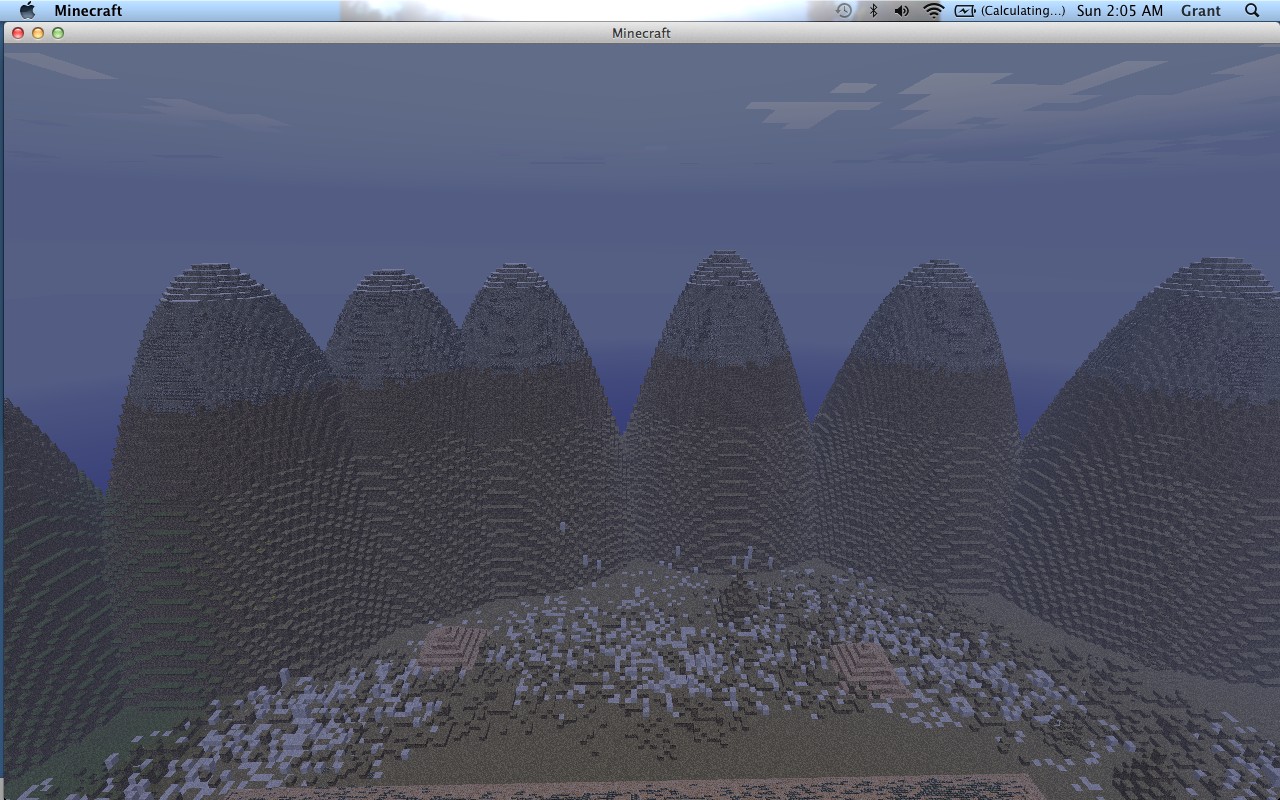The image size is (1280, 800).
Task: Open the Apple menu
Action: 27,10
